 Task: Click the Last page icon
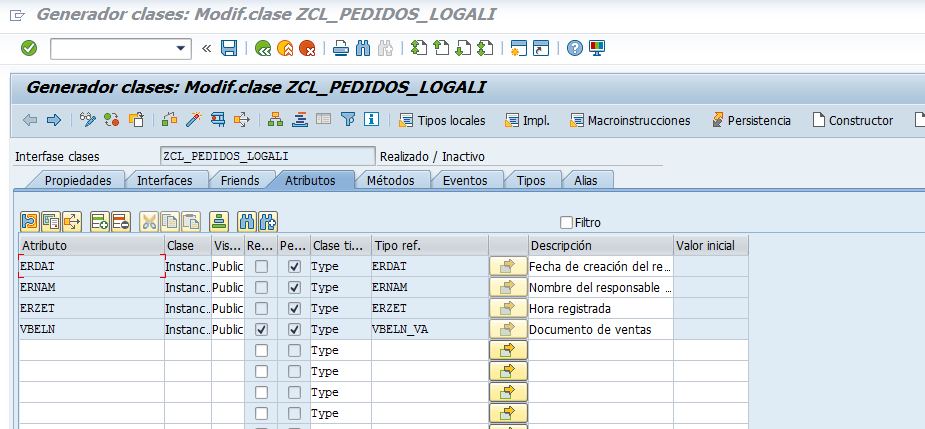tap(485, 48)
